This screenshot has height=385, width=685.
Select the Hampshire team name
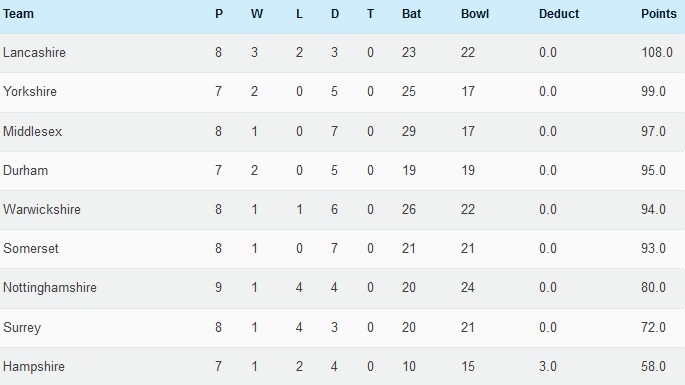click(x=34, y=367)
